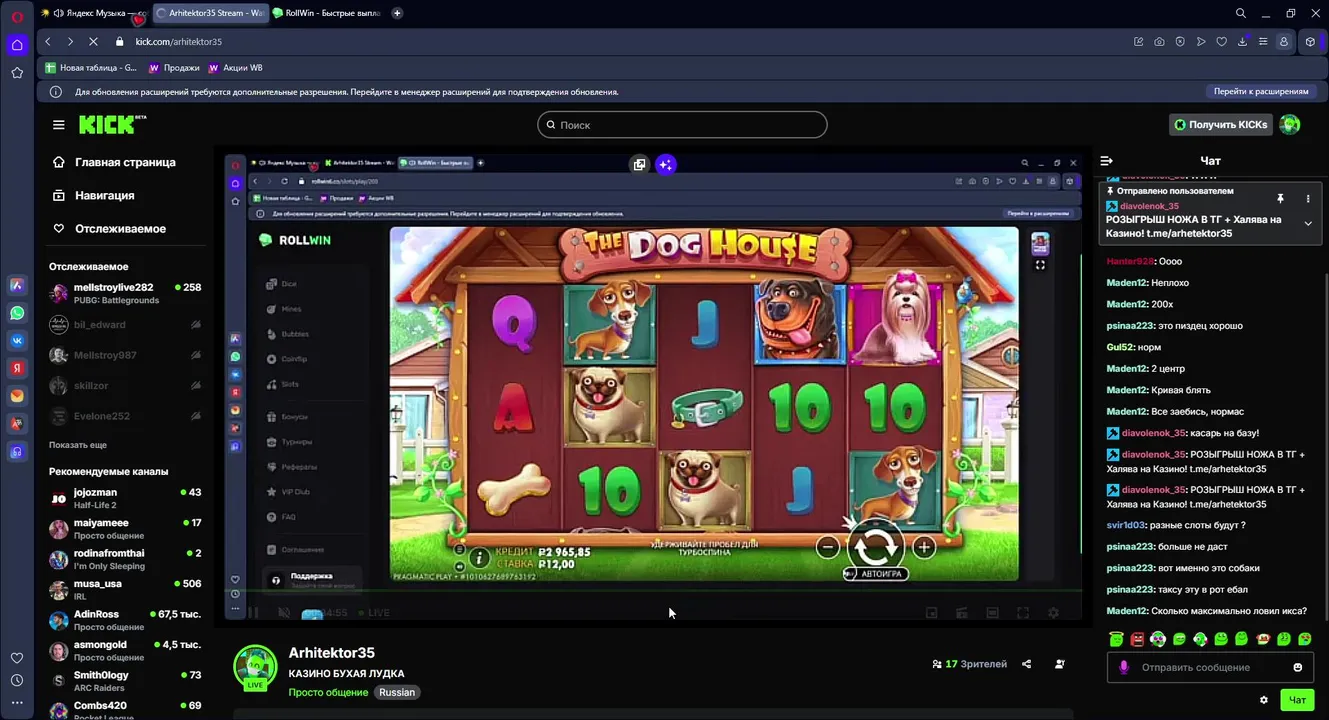Open the emoji picker in chat input
Image resolution: width=1329 pixels, height=720 pixels.
tap(1298, 667)
